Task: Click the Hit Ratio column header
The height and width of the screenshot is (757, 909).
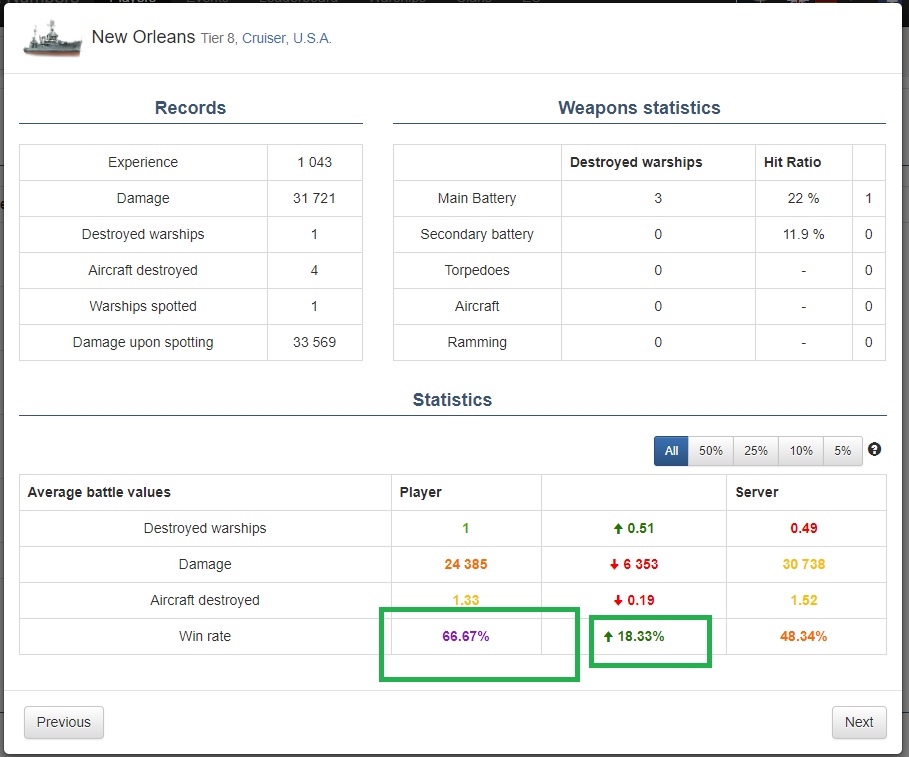Action: point(792,162)
